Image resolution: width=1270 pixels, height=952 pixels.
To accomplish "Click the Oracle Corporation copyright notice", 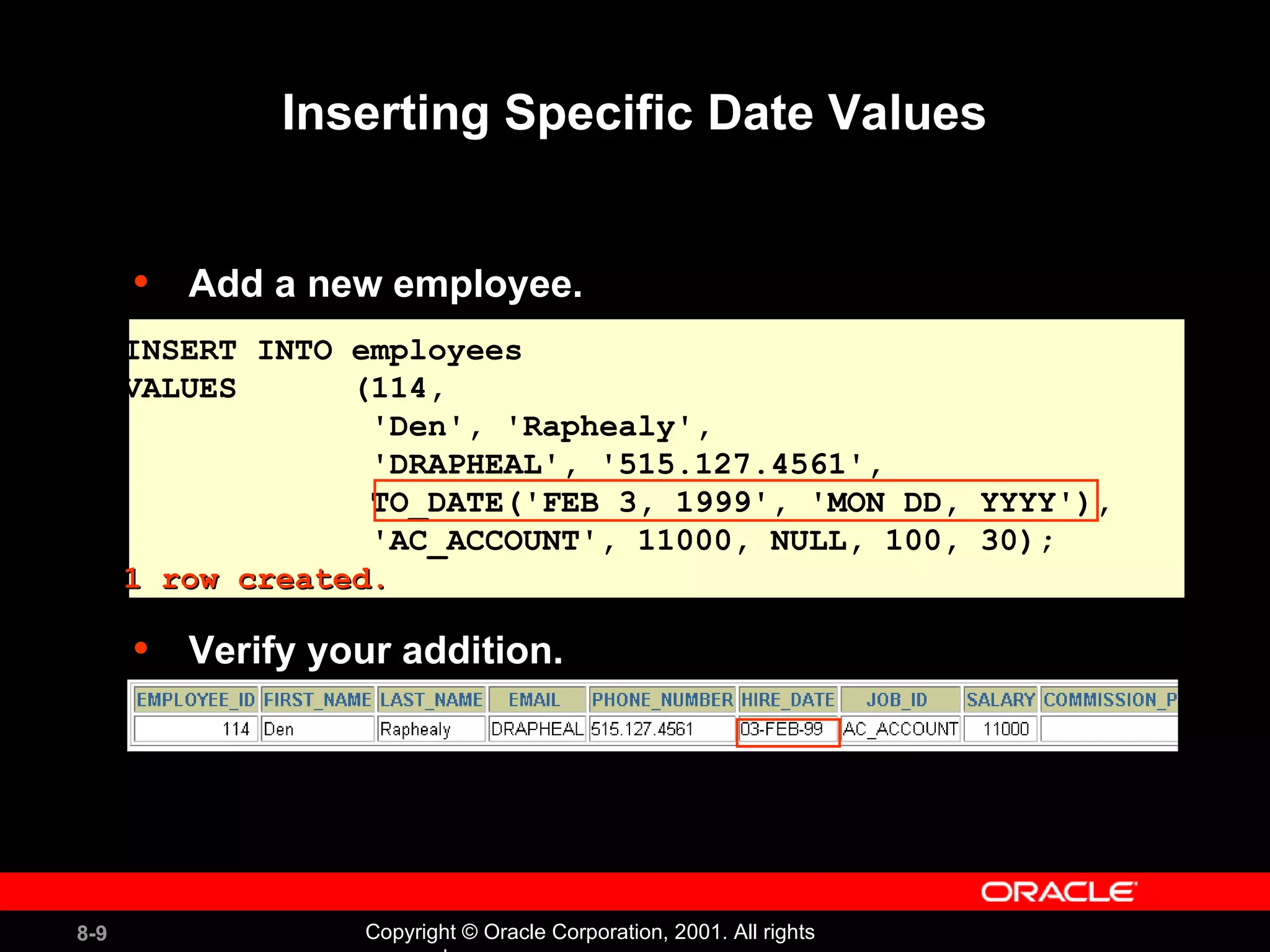I will tap(590, 933).
